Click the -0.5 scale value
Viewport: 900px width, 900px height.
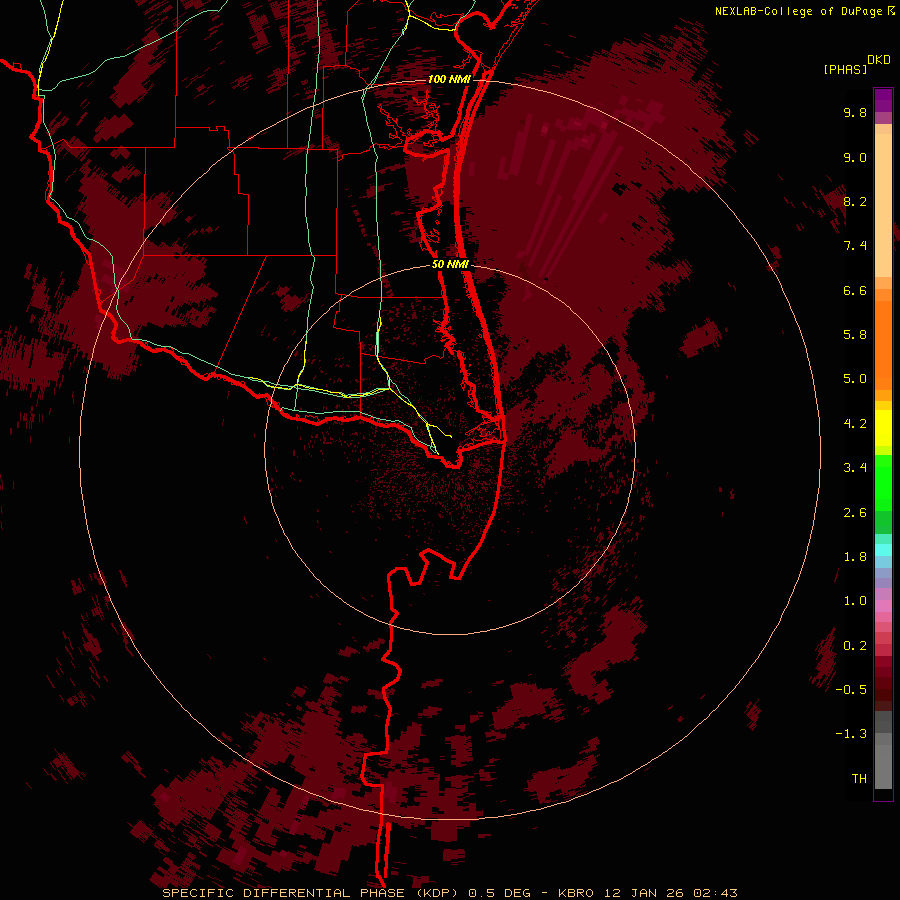pyautogui.click(x=851, y=690)
